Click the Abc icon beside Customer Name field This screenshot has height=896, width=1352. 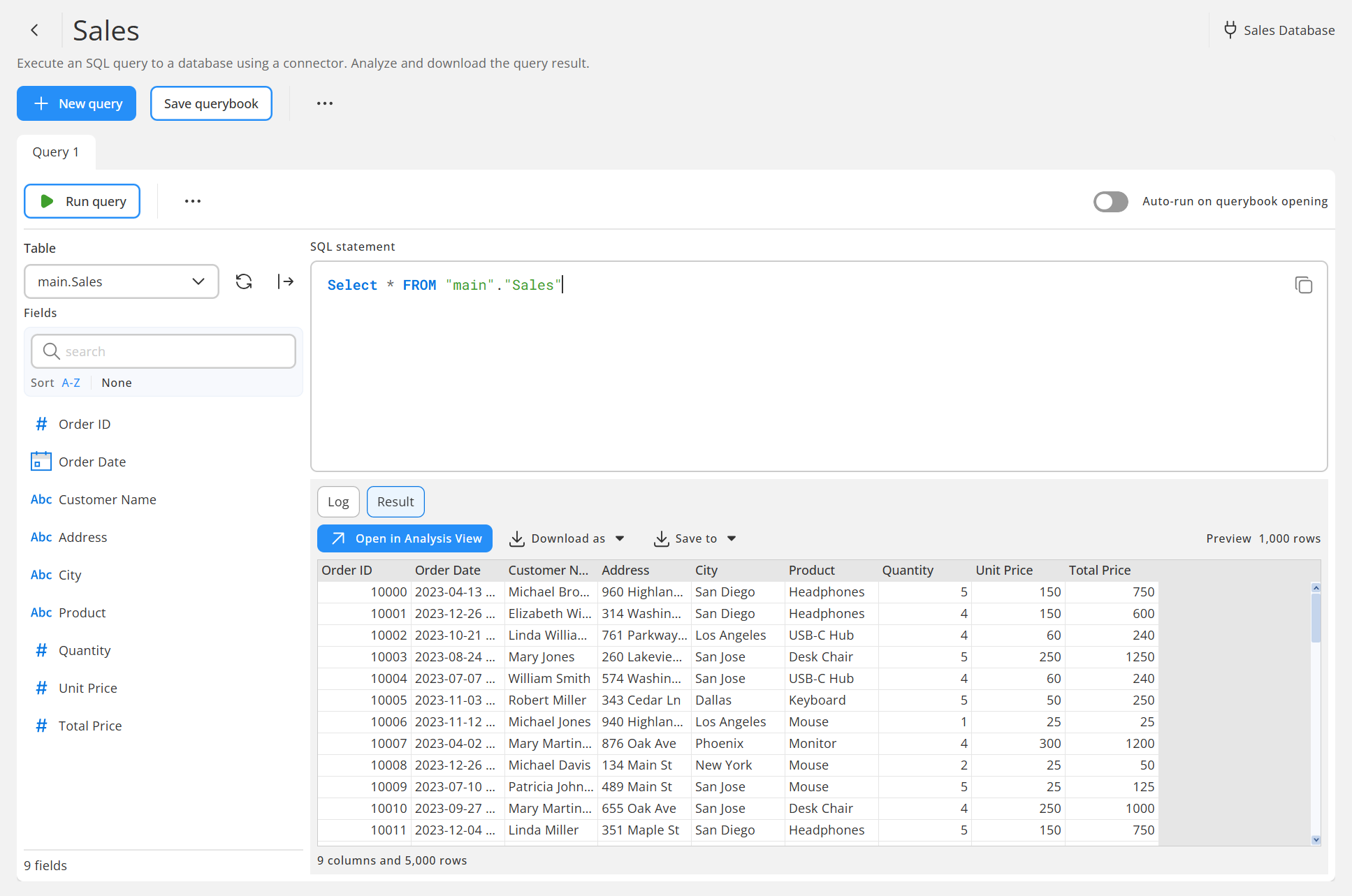click(x=41, y=499)
